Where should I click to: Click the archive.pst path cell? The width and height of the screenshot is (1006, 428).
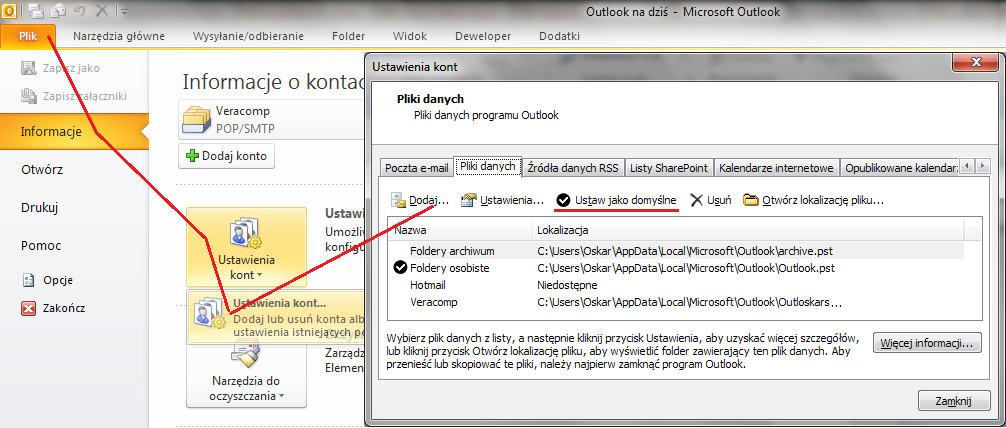click(x=685, y=251)
